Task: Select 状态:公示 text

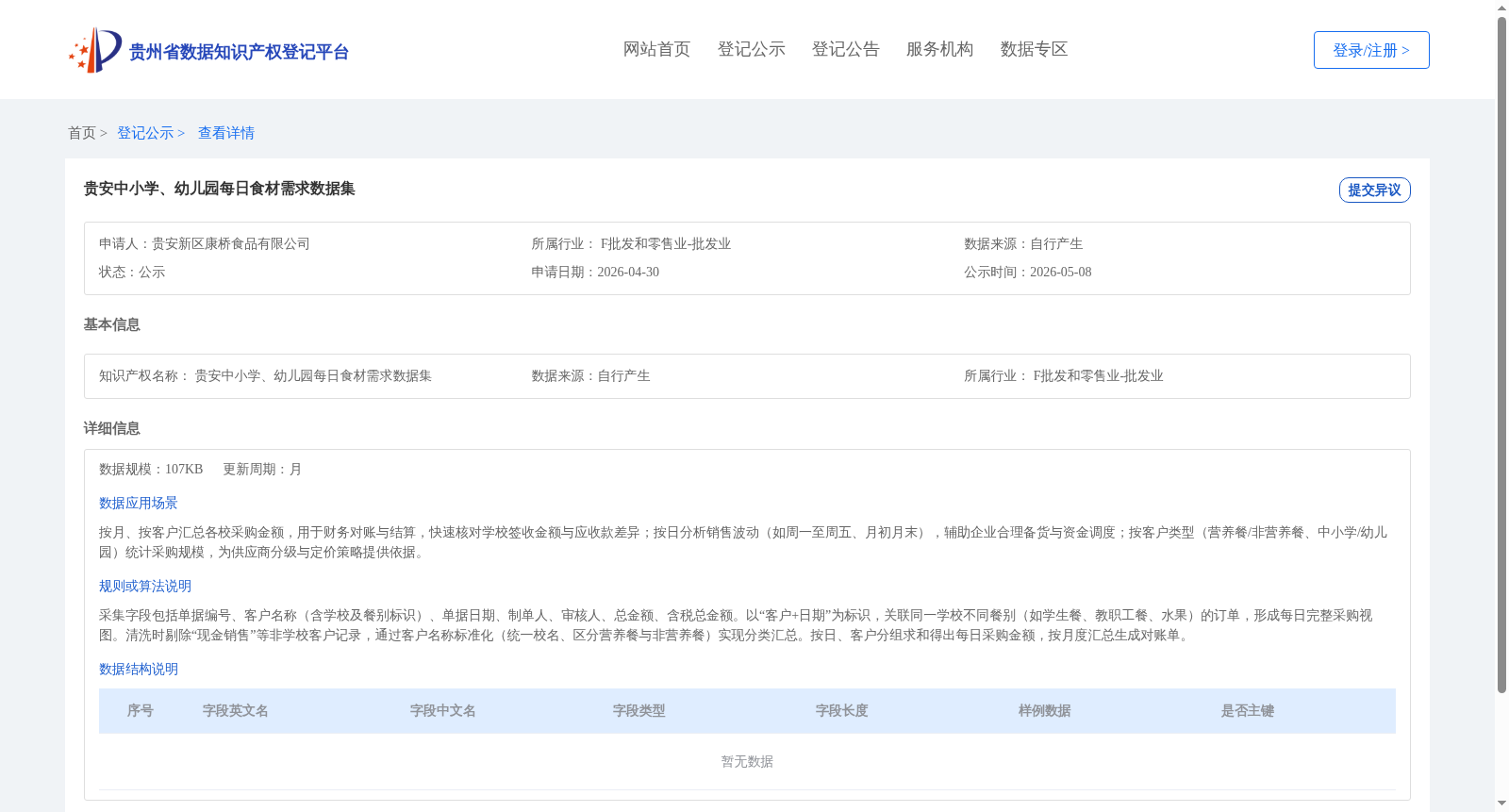Action: [132, 272]
